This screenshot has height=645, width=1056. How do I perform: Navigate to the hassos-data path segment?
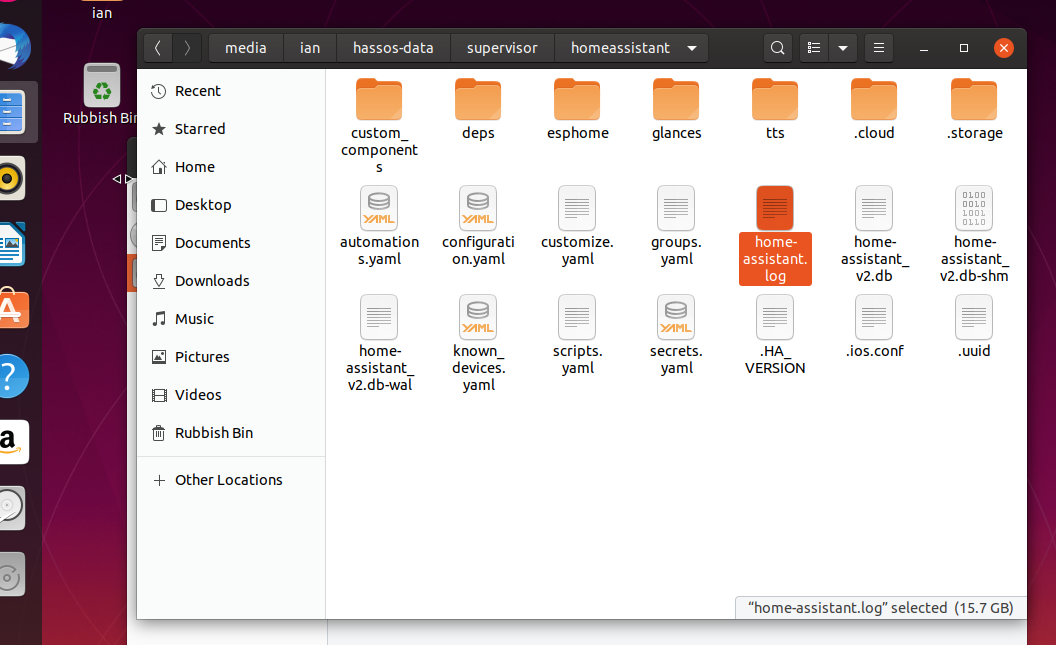pos(392,48)
